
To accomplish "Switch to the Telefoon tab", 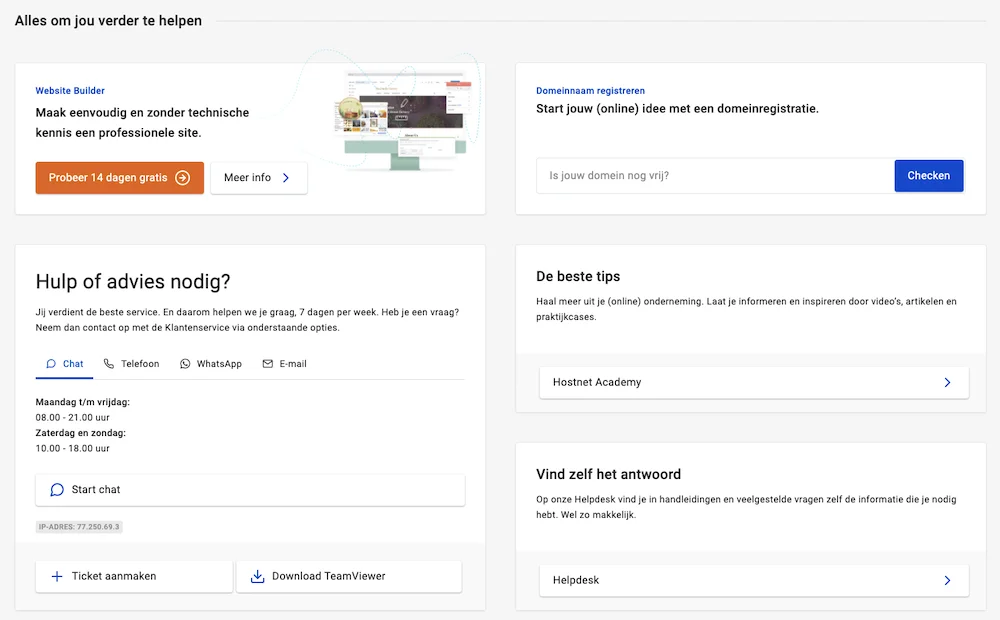I will [x=131, y=364].
